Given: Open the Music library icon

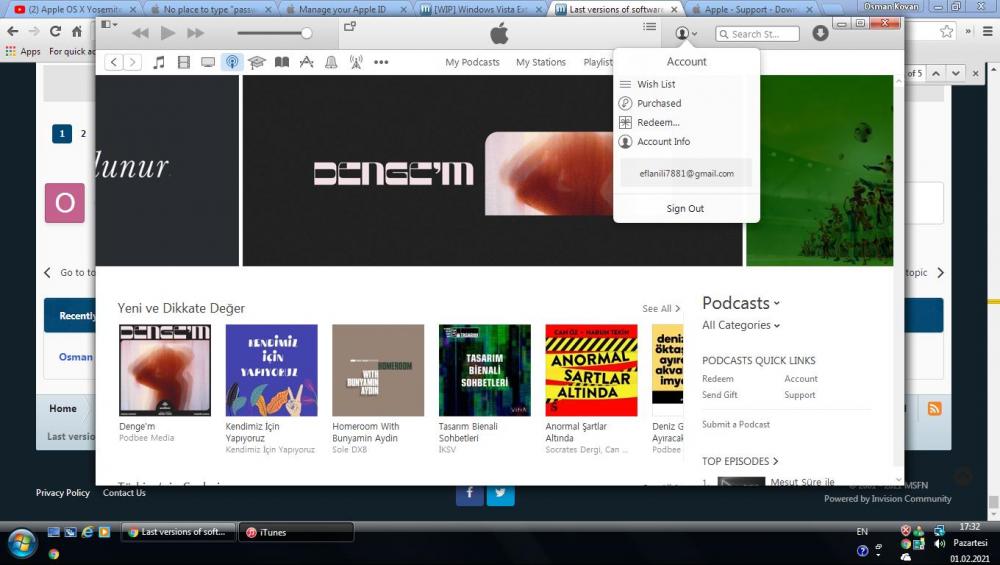Looking at the screenshot, I should pyautogui.click(x=158, y=62).
